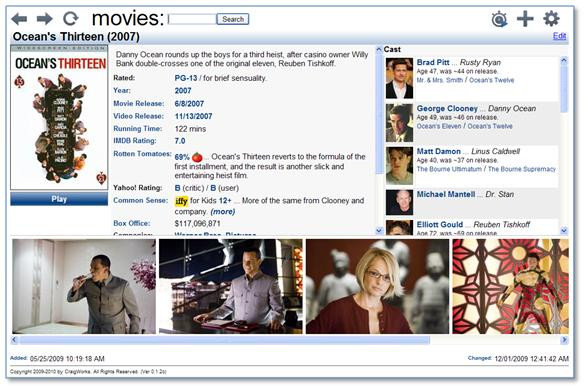Click the Rotten Tomatoes label

[x=142, y=154]
